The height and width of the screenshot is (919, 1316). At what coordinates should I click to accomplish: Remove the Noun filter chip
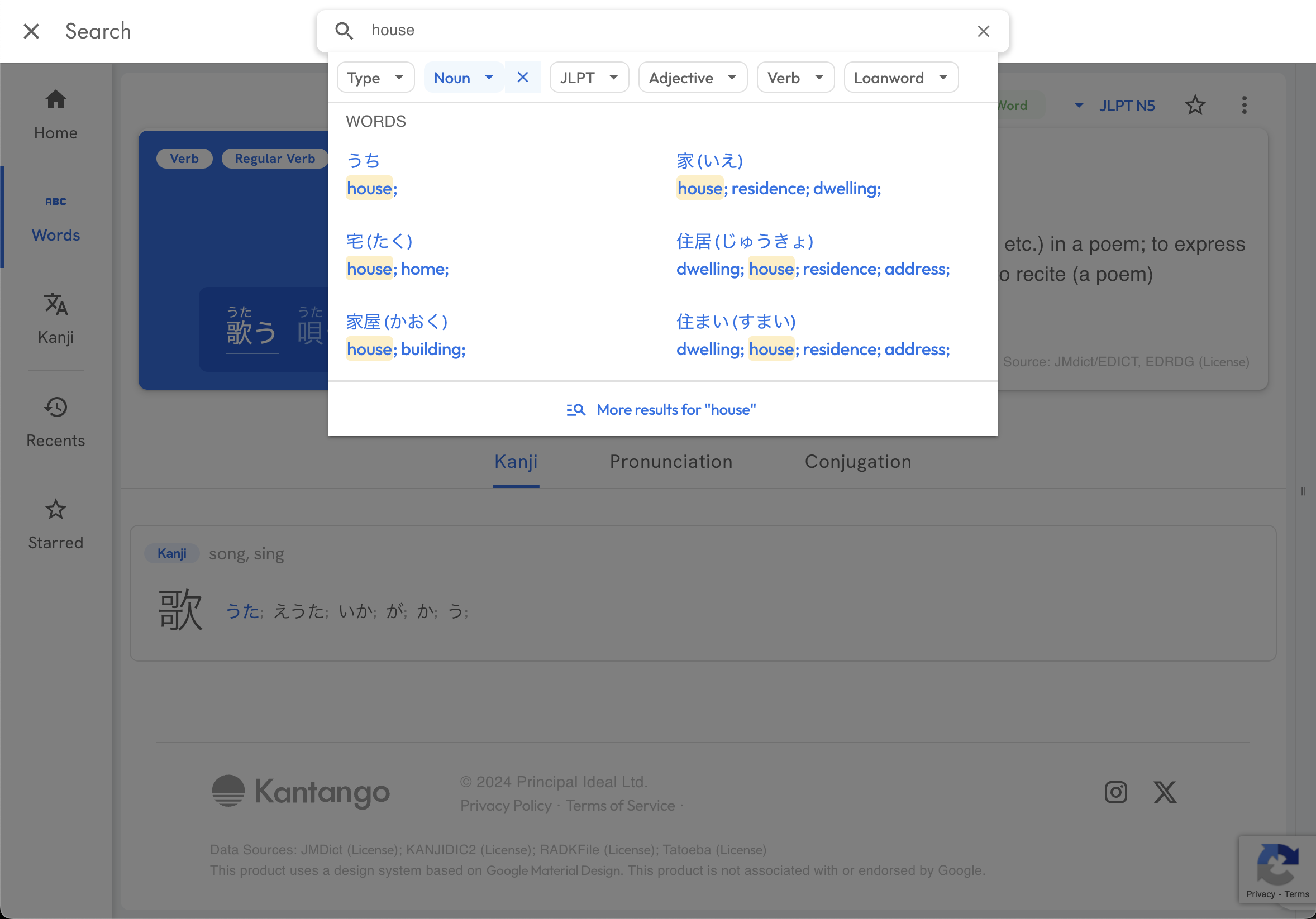tap(522, 77)
